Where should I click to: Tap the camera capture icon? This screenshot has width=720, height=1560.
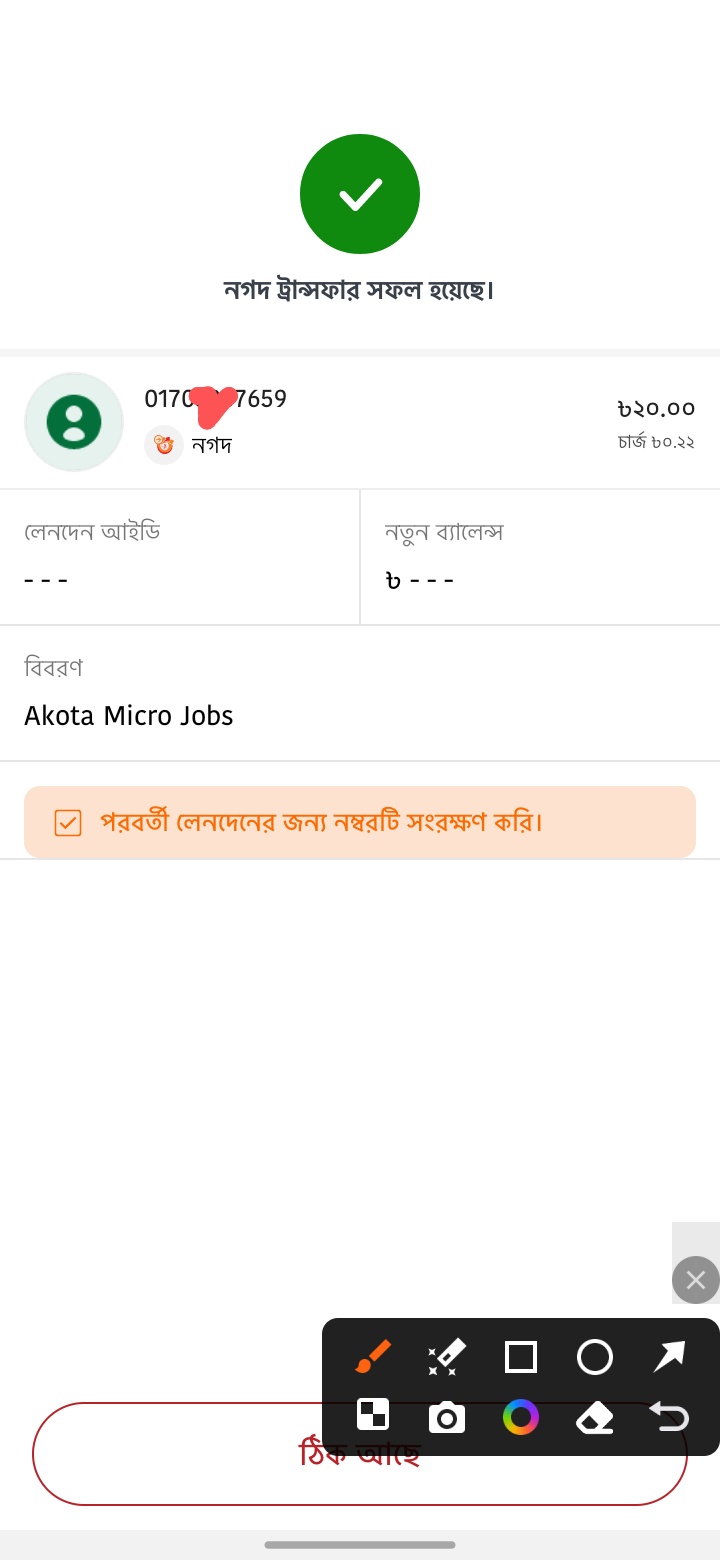click(447, 1417)
